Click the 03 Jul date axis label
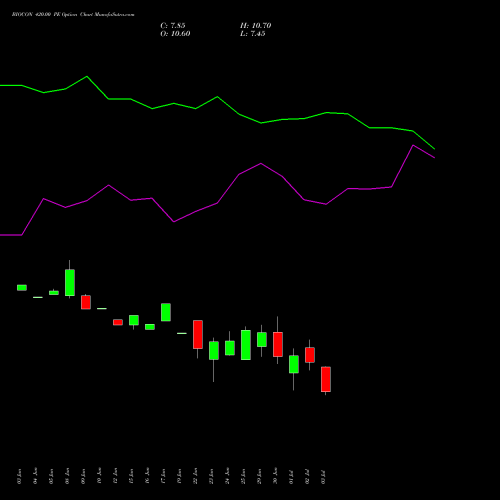 (x=324, y=477)
